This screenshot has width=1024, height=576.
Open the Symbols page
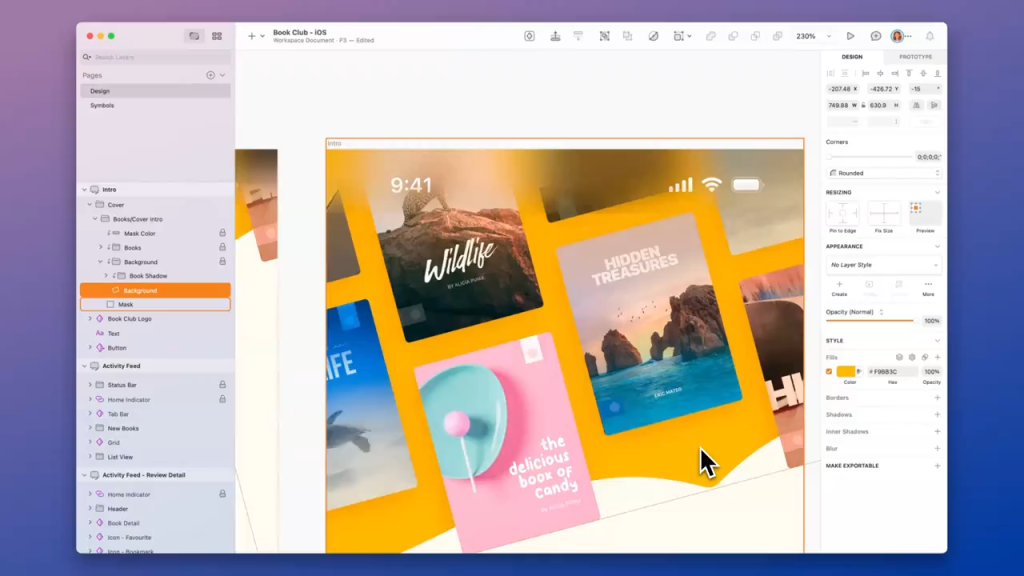tap(155, 105)
